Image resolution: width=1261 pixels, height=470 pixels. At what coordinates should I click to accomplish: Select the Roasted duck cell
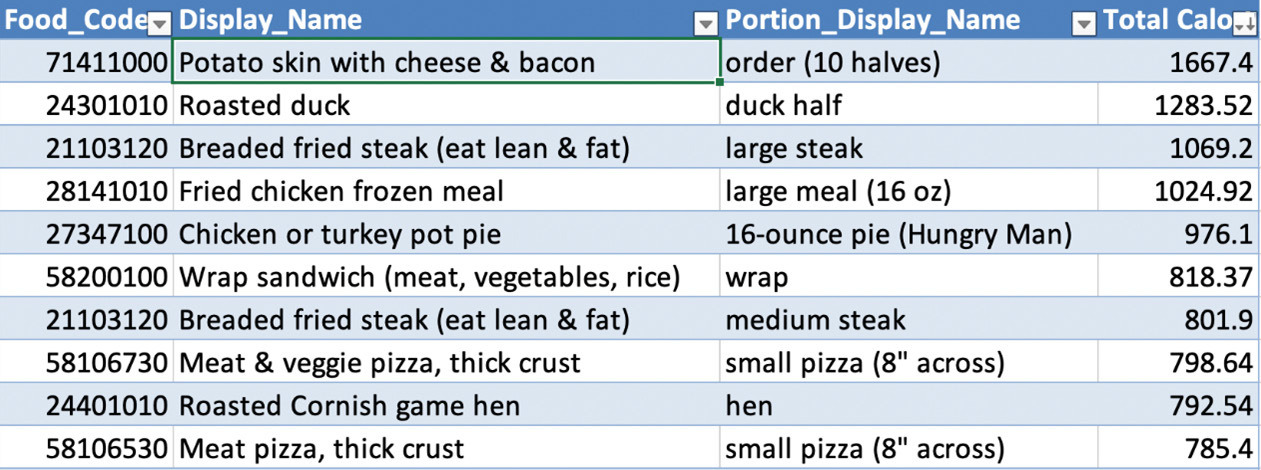click(x=446, y=105)
